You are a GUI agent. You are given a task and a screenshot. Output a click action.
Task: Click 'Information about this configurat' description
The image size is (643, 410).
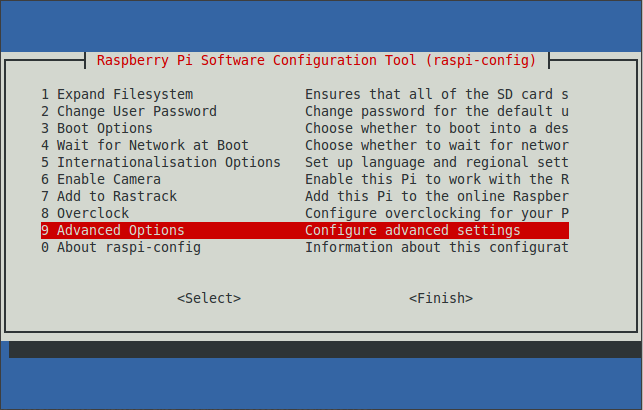pos(437,247)
